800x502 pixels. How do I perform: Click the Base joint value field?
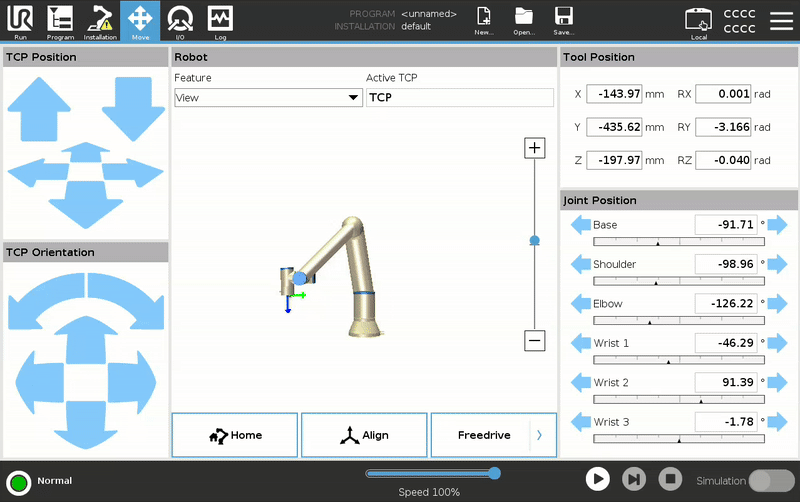click(726, 225)
